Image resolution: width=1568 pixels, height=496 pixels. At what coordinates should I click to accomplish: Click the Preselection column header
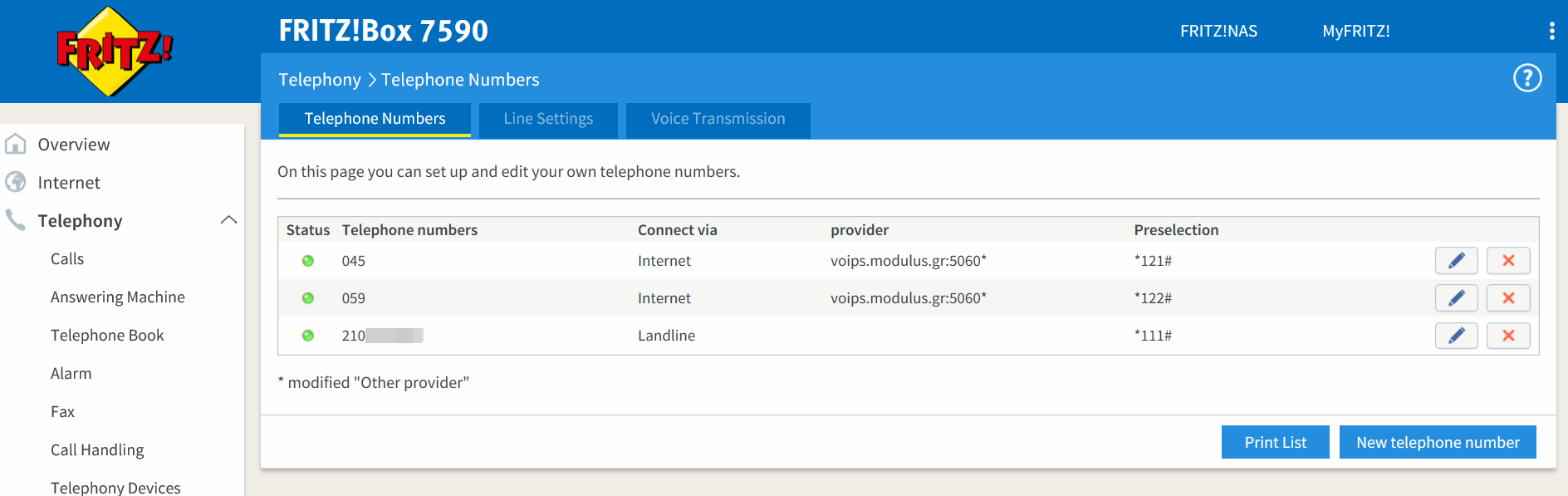1176,230
